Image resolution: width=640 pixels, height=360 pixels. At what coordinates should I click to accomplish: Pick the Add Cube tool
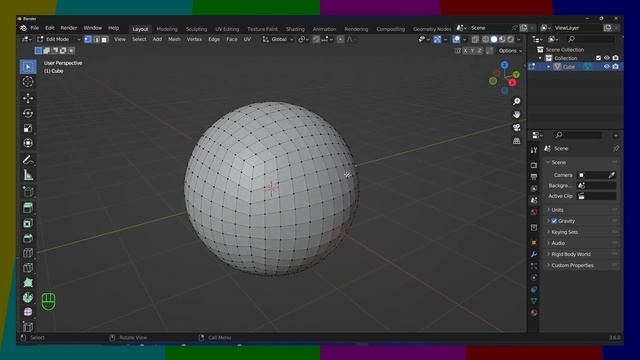[28, 191]
